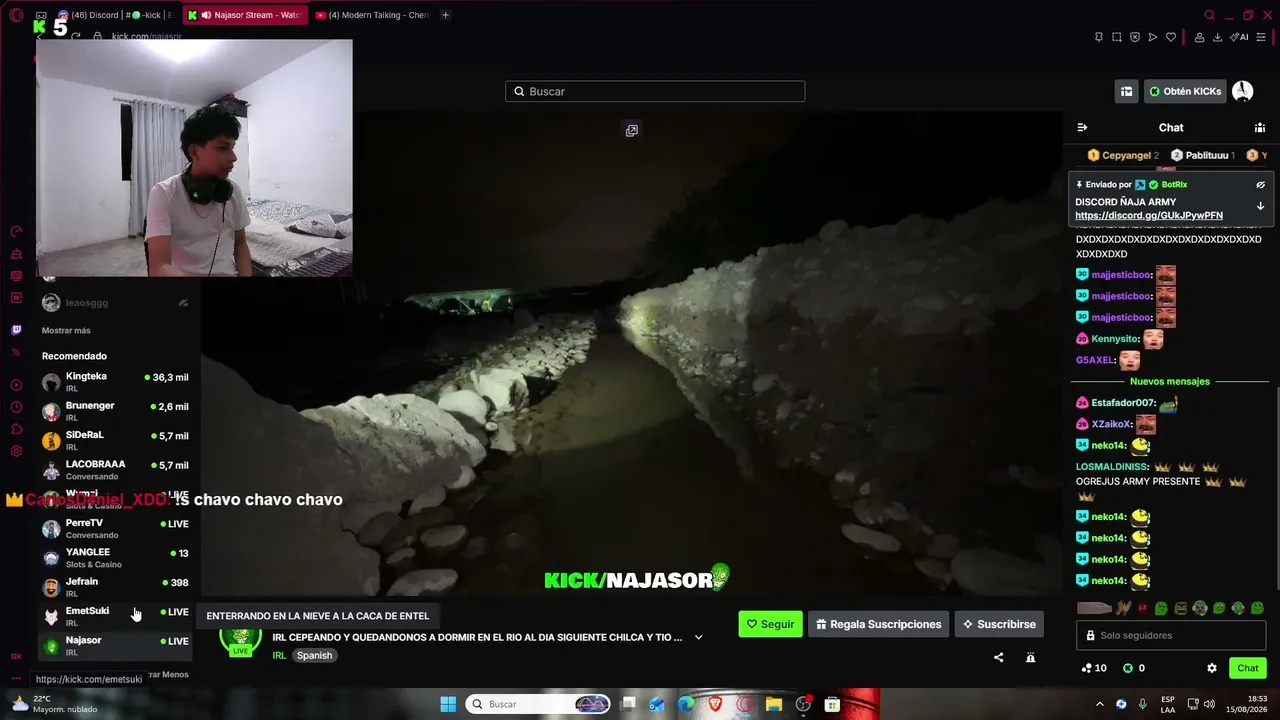Open Brave browser from the taskbar
The height and width of the screenshot is (720, 1280).
[x=715, y=704]
